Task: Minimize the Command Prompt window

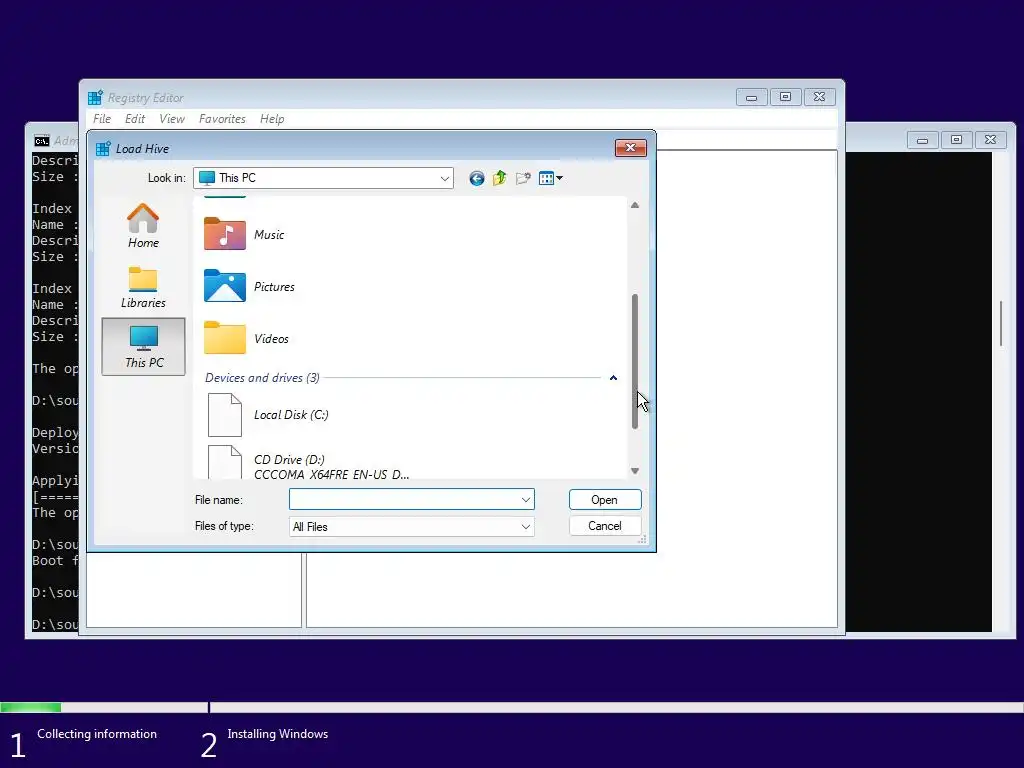Action: [x=923, y=140]
